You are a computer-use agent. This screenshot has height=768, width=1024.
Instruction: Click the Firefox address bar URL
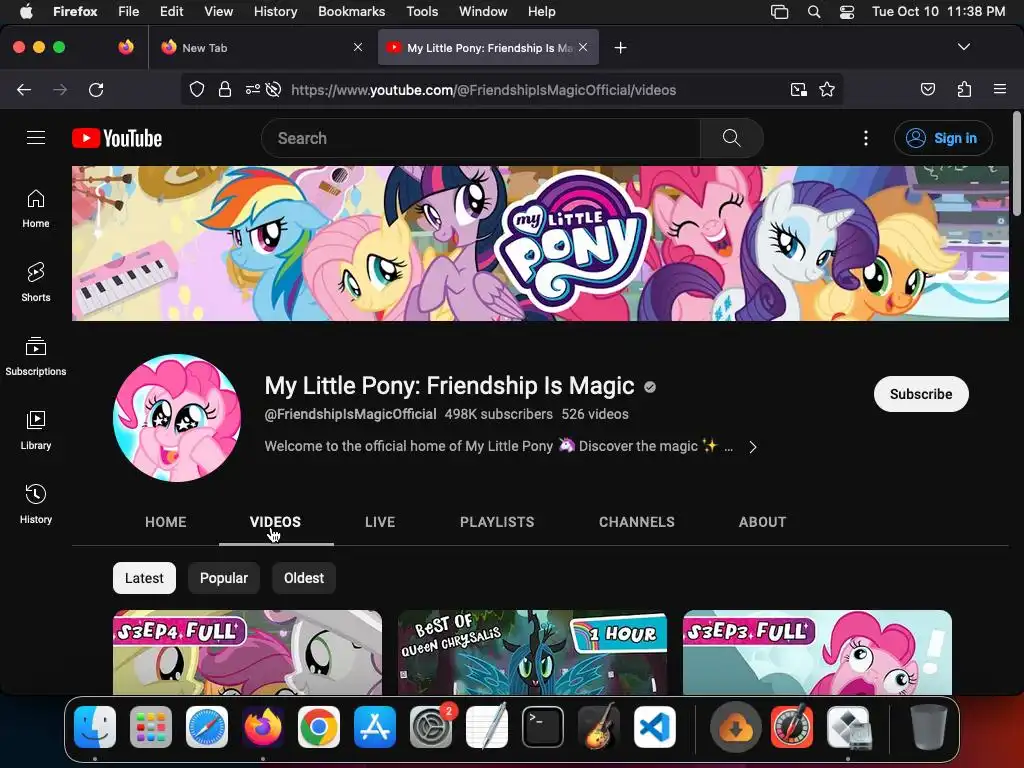(x=483, y=90)
